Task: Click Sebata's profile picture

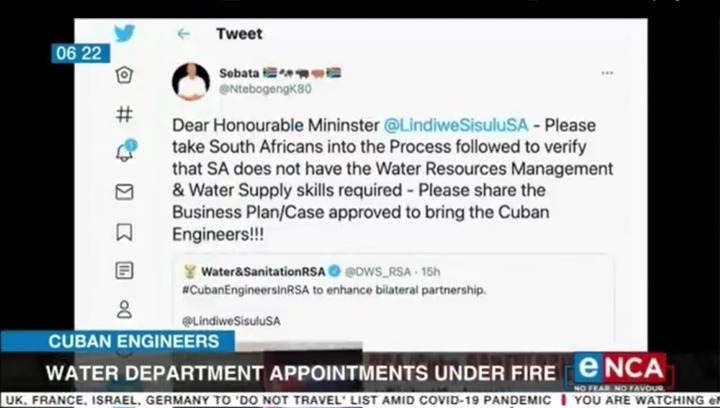Action: (x=191, y=82)
